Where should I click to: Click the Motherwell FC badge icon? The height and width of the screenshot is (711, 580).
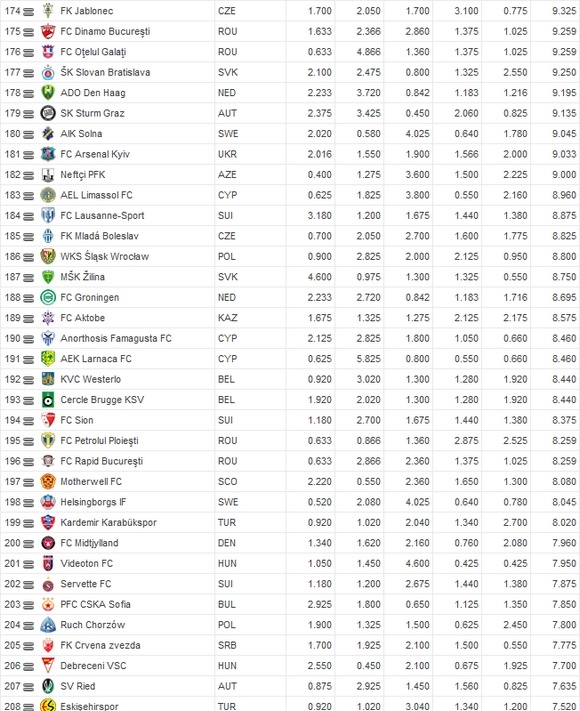(x=48, y=482)
